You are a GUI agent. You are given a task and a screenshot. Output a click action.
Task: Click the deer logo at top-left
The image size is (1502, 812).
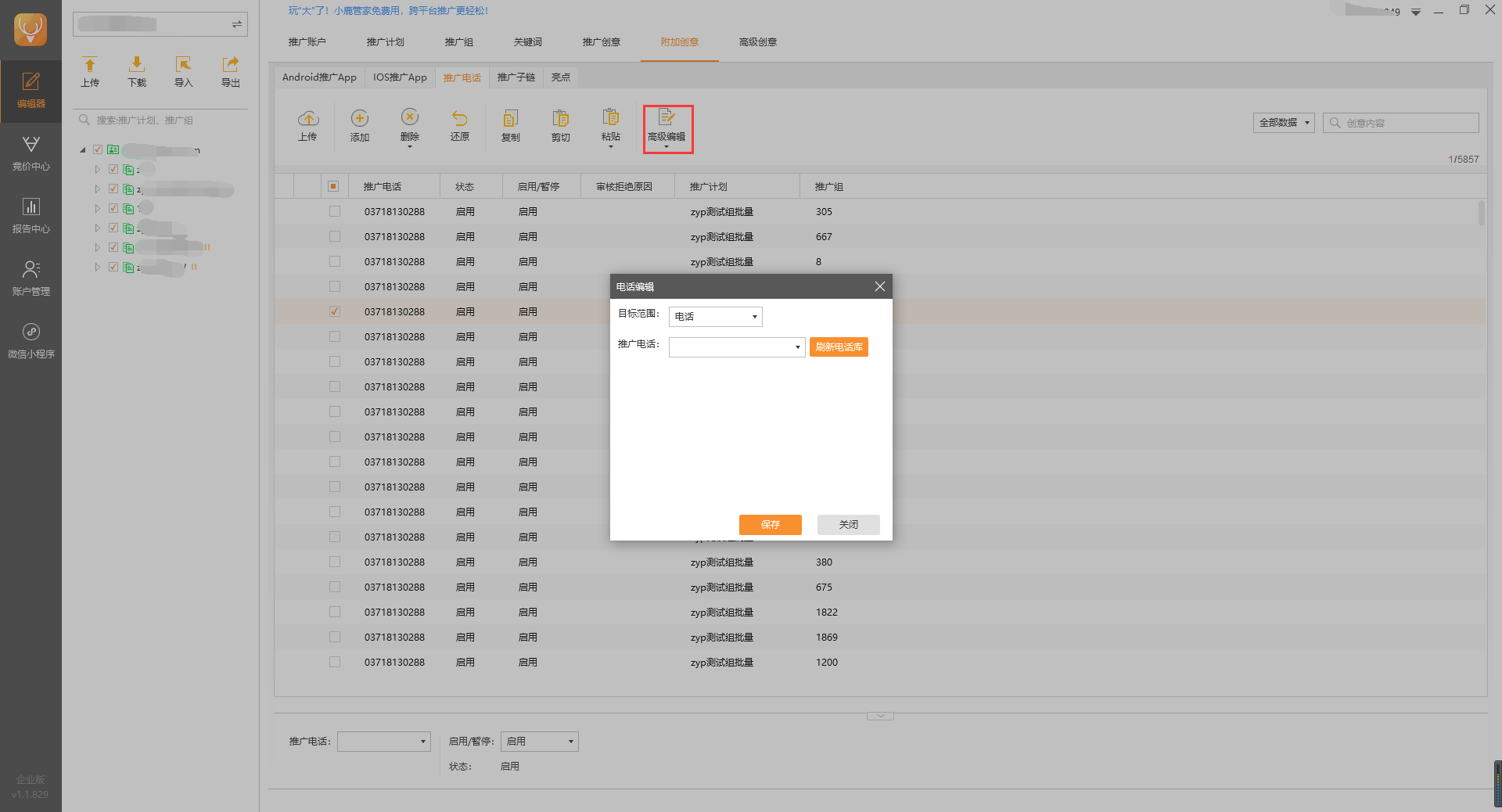pyautogui.click(x=31, y=30)
